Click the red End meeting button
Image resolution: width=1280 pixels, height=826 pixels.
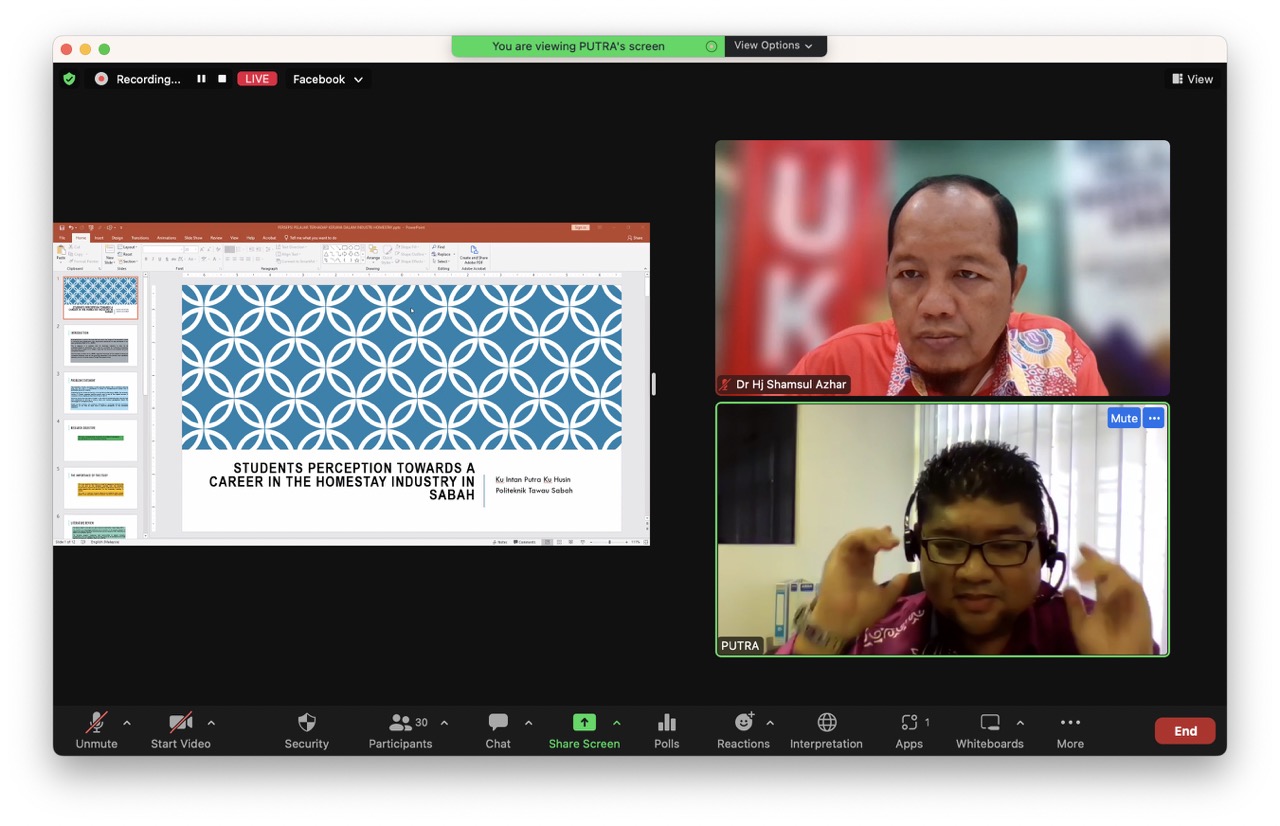(x=1184, y=731)
